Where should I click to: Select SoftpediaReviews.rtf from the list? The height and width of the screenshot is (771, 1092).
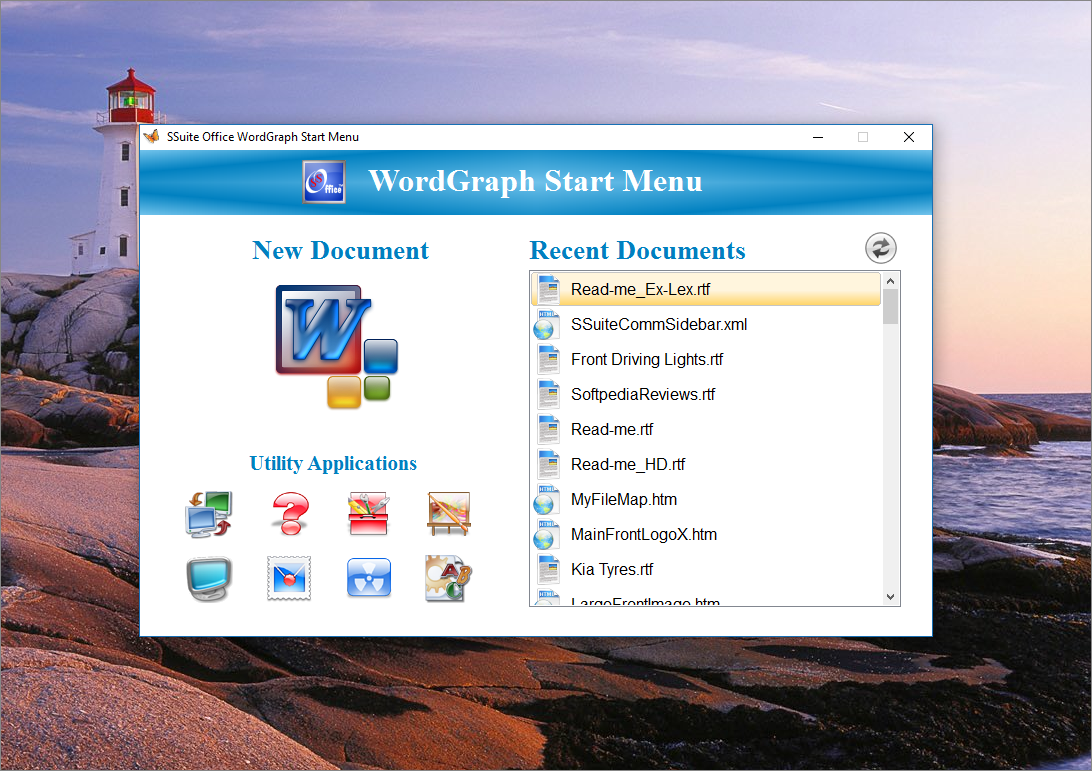click(642, 395)
